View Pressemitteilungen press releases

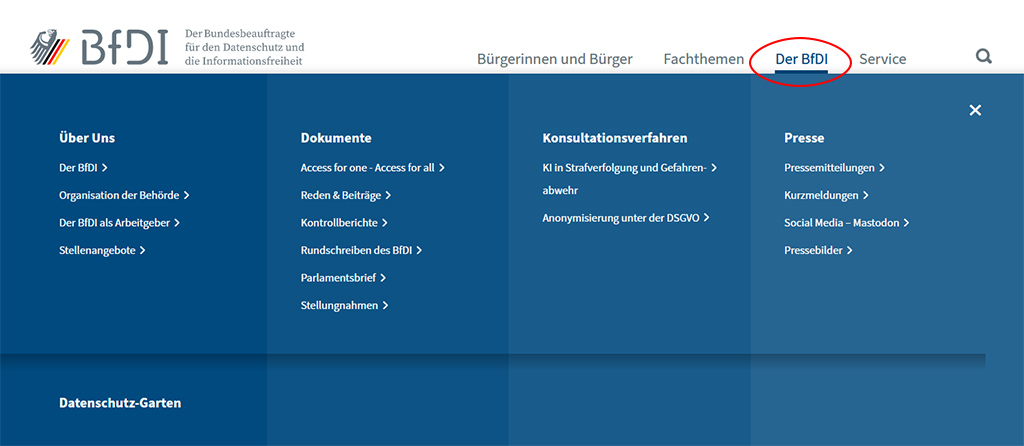(834, 168)
